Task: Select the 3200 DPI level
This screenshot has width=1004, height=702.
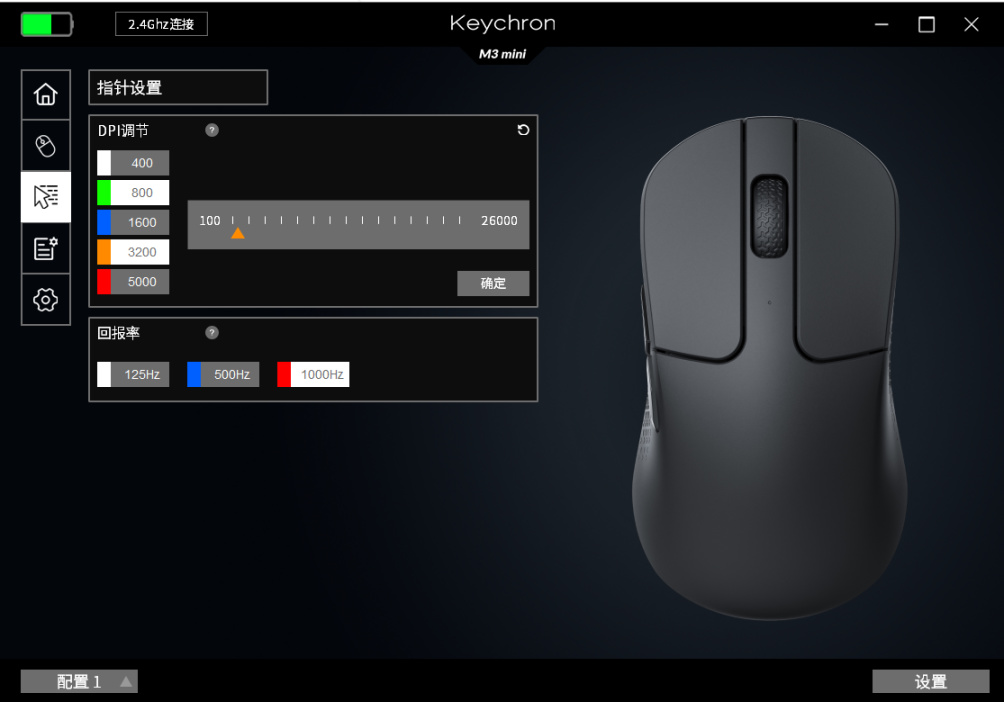Action: click(x=133, y=252)
